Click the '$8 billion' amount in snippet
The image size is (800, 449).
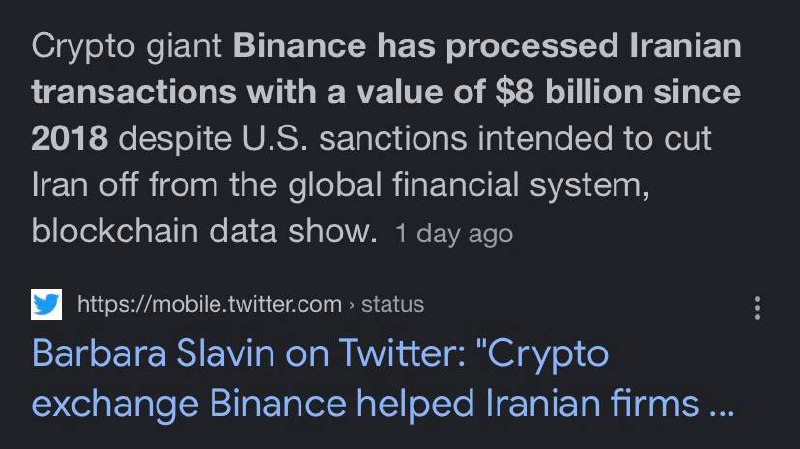pyautogui.click(x=568, y=92)
